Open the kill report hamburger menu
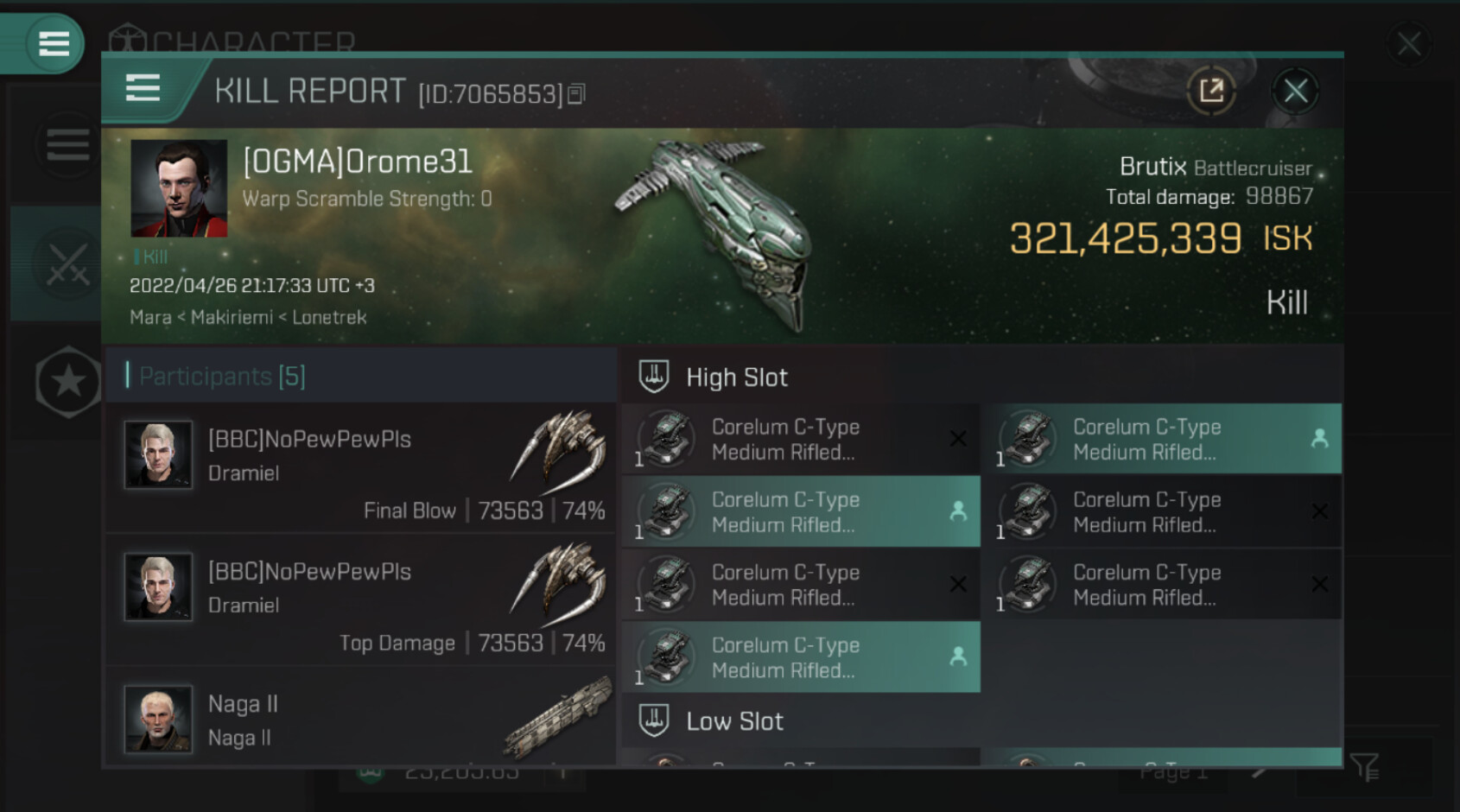Viewport: 1460px width, 812px height. tap(143, 88)
